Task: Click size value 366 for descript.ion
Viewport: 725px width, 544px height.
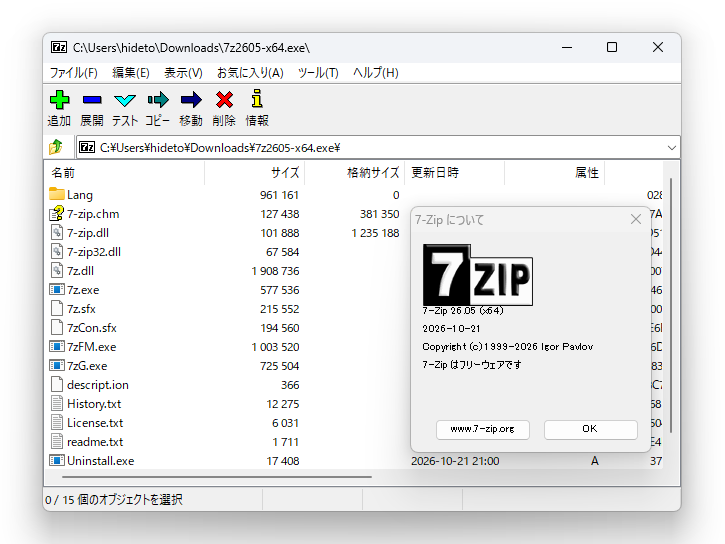Action: click(x=290, y=385)
